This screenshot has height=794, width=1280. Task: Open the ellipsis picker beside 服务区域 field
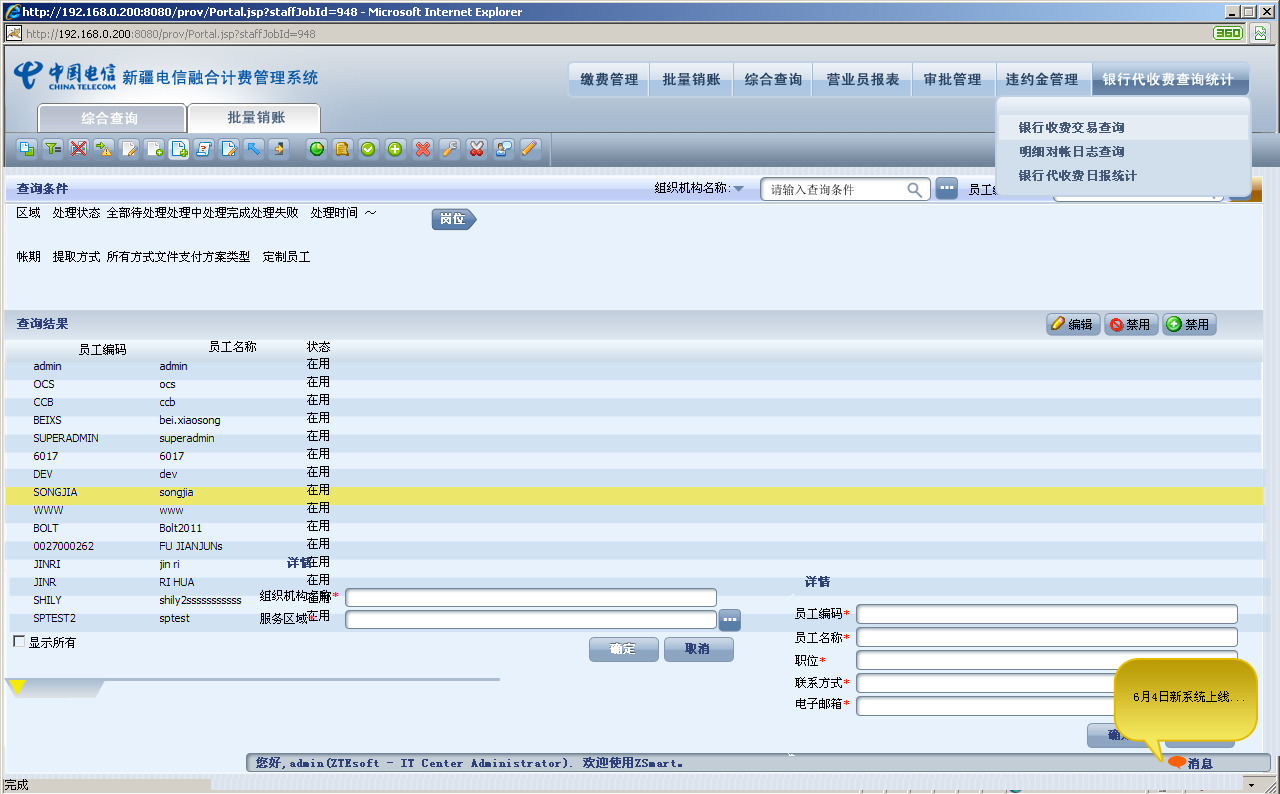click(x=730, y=620)
